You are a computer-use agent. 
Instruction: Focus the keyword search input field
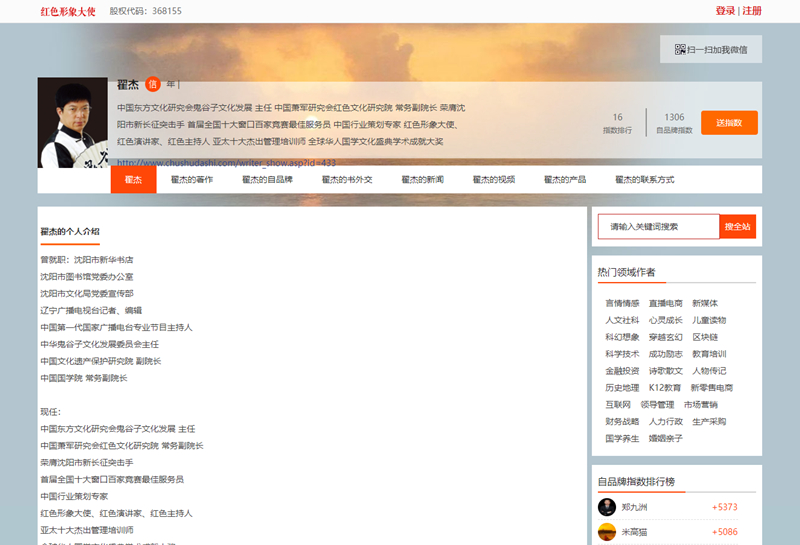(658, 227)
